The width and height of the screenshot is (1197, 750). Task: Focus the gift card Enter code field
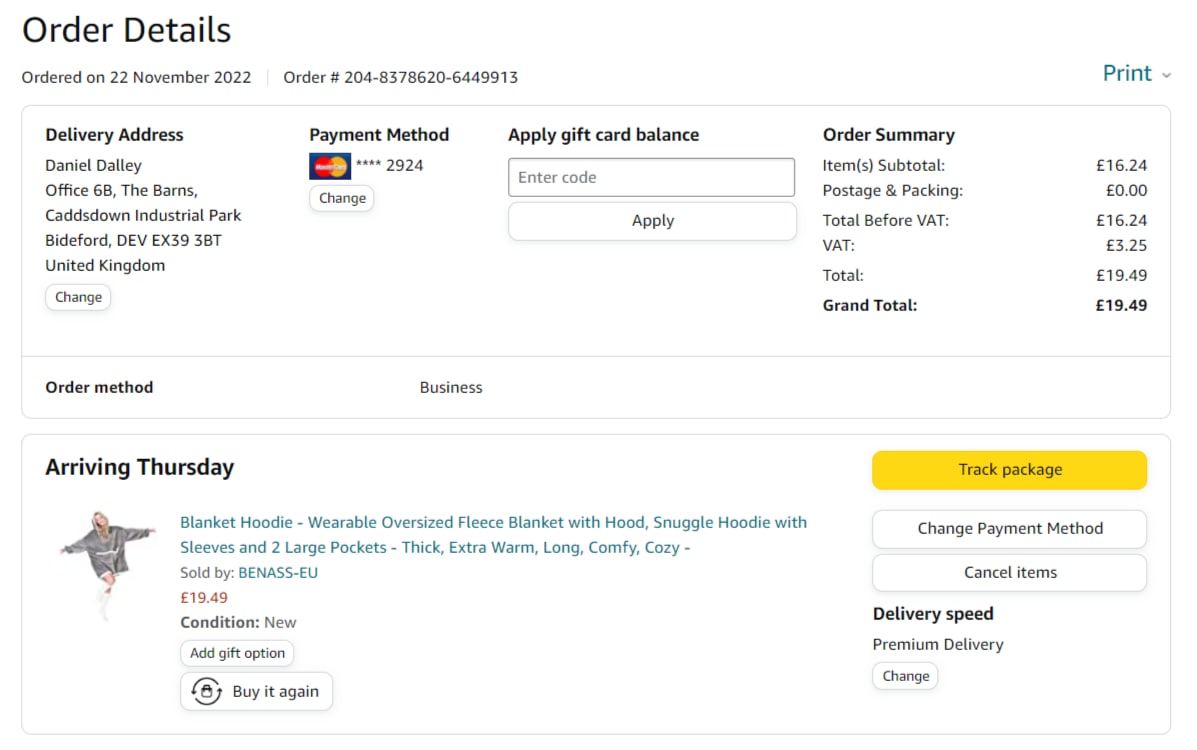[x=651, y=177]
